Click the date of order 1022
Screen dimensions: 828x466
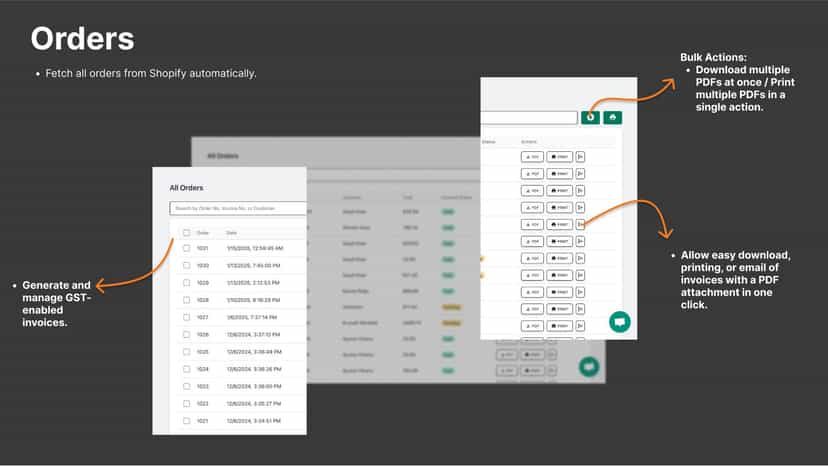[253, 403]
